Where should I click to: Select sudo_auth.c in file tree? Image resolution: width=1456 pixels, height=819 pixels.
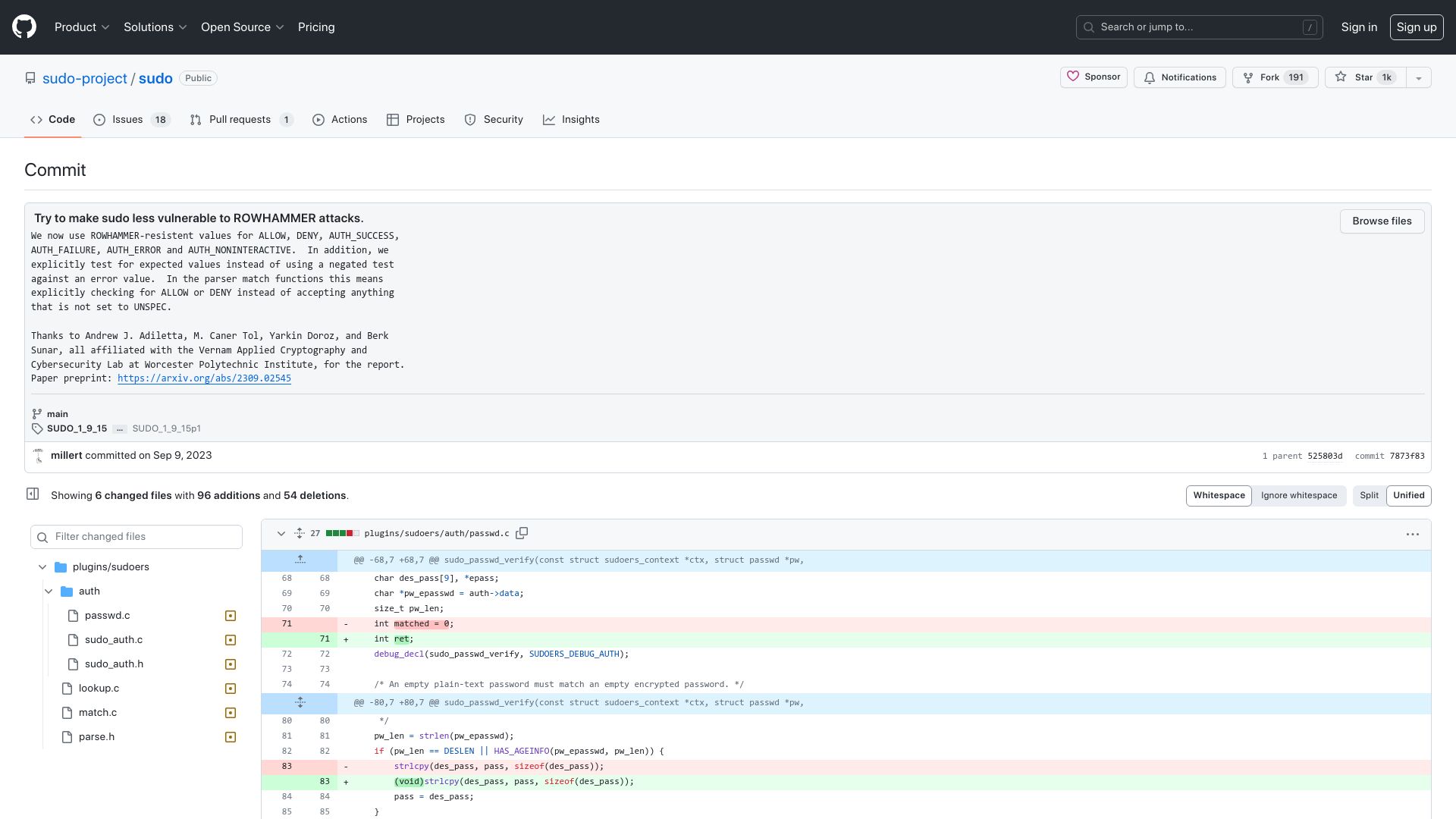114,640
